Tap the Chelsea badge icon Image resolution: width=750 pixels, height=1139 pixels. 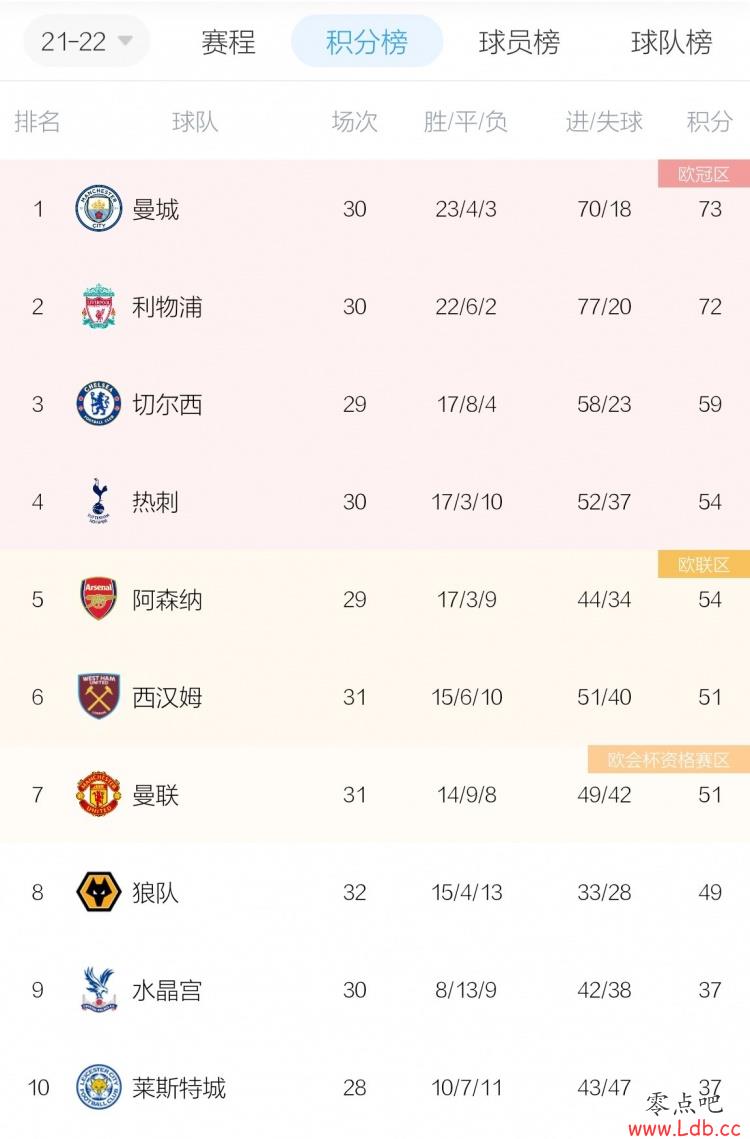99,403
